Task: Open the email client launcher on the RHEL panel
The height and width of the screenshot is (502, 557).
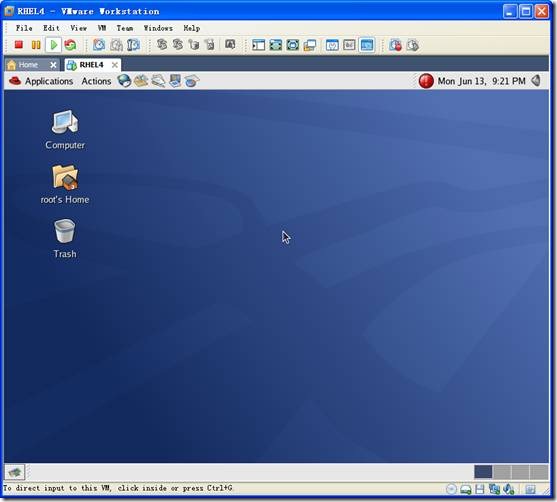Action: (141, 81)
